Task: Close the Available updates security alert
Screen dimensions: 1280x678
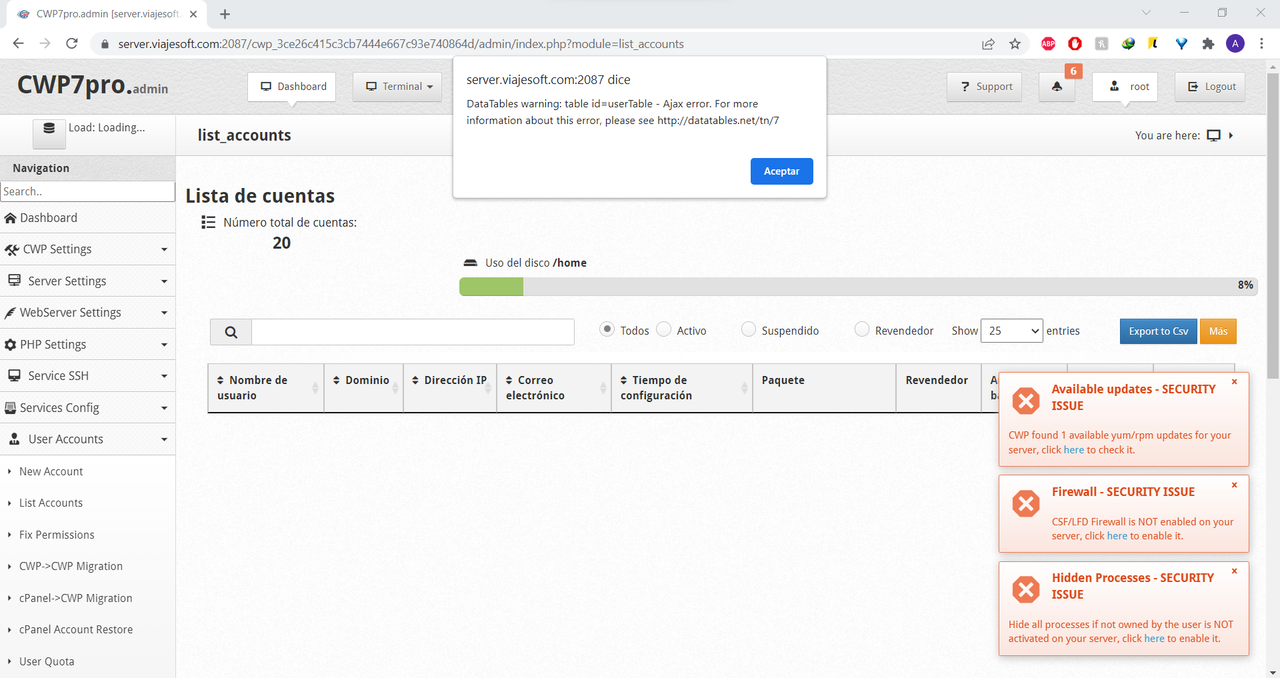Action: [x=1234, y=382]
